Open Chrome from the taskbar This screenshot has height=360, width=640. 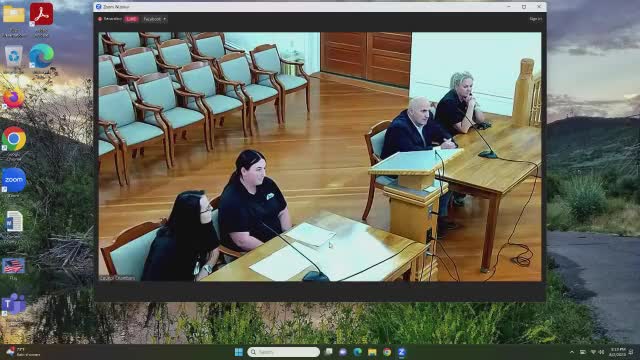click(x=387, y=352)
